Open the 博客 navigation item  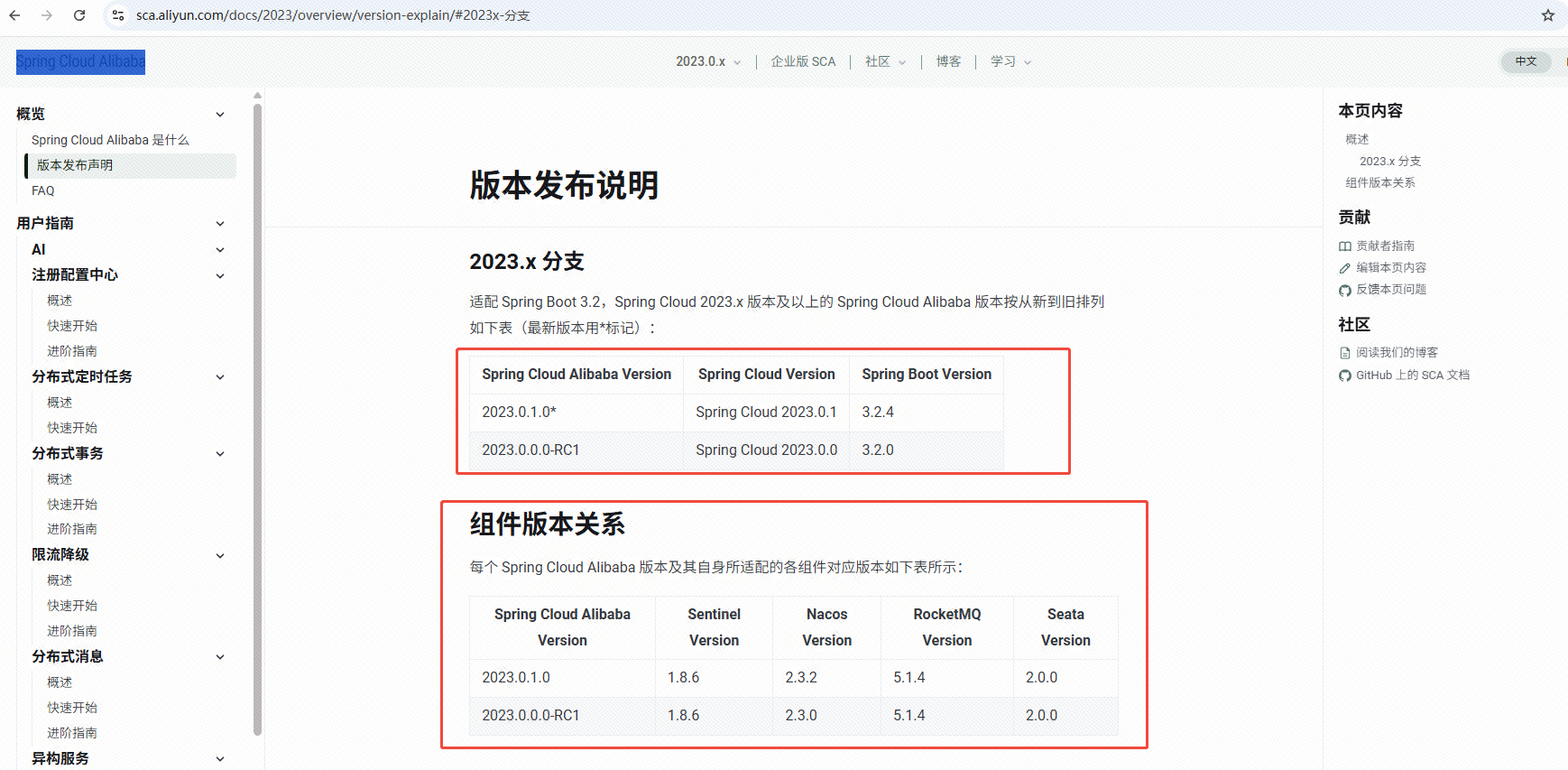pos(948,61)
